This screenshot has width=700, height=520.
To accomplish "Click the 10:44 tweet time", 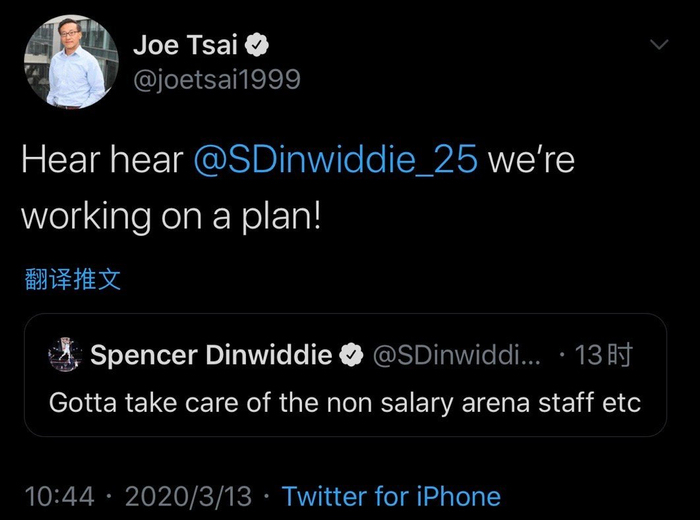I will pyautogui.click(x=59, y=496).
